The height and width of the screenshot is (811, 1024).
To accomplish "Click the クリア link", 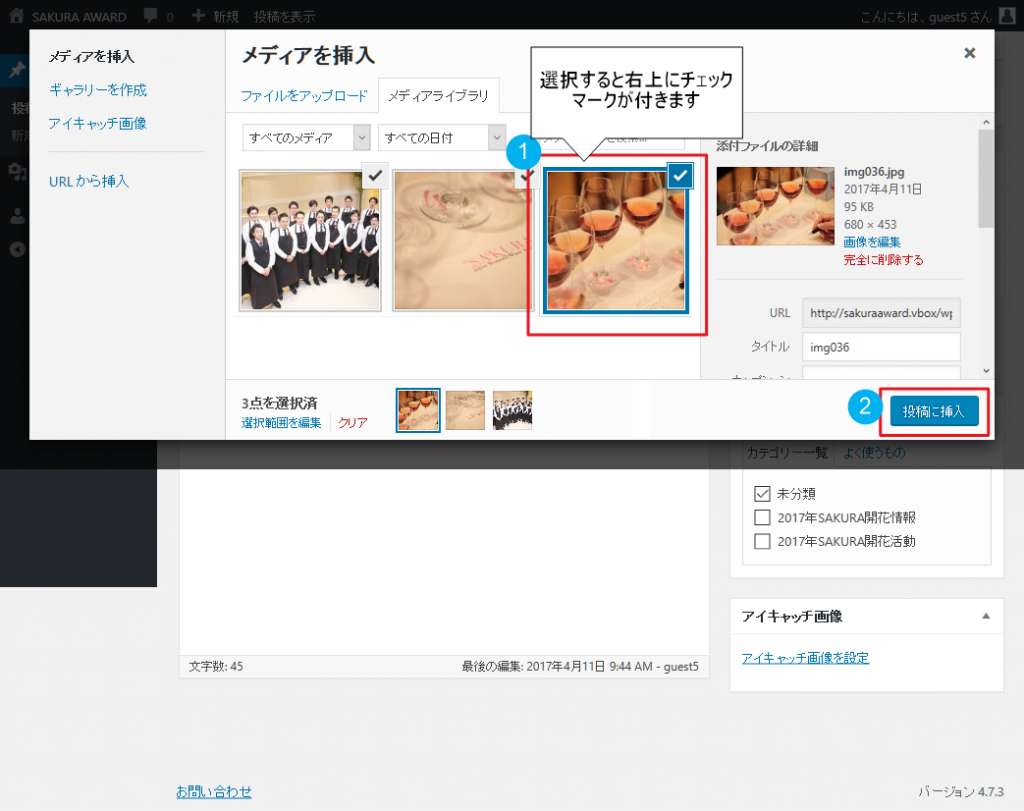I will 353,423.
